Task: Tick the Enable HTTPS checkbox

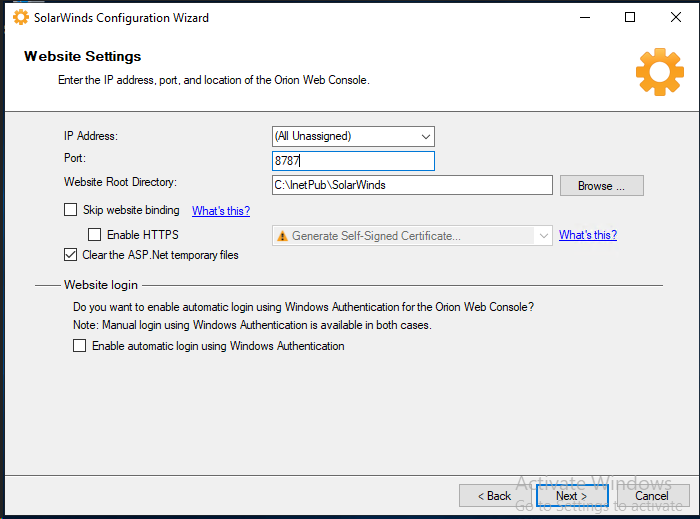Action: [95, 235]
